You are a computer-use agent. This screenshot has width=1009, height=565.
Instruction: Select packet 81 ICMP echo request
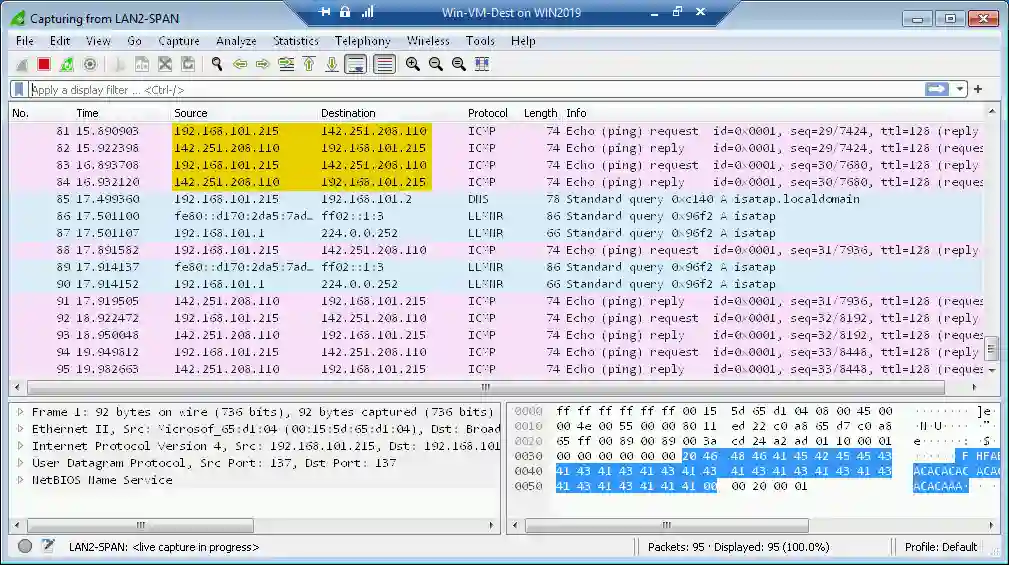[x=496, y=131]
